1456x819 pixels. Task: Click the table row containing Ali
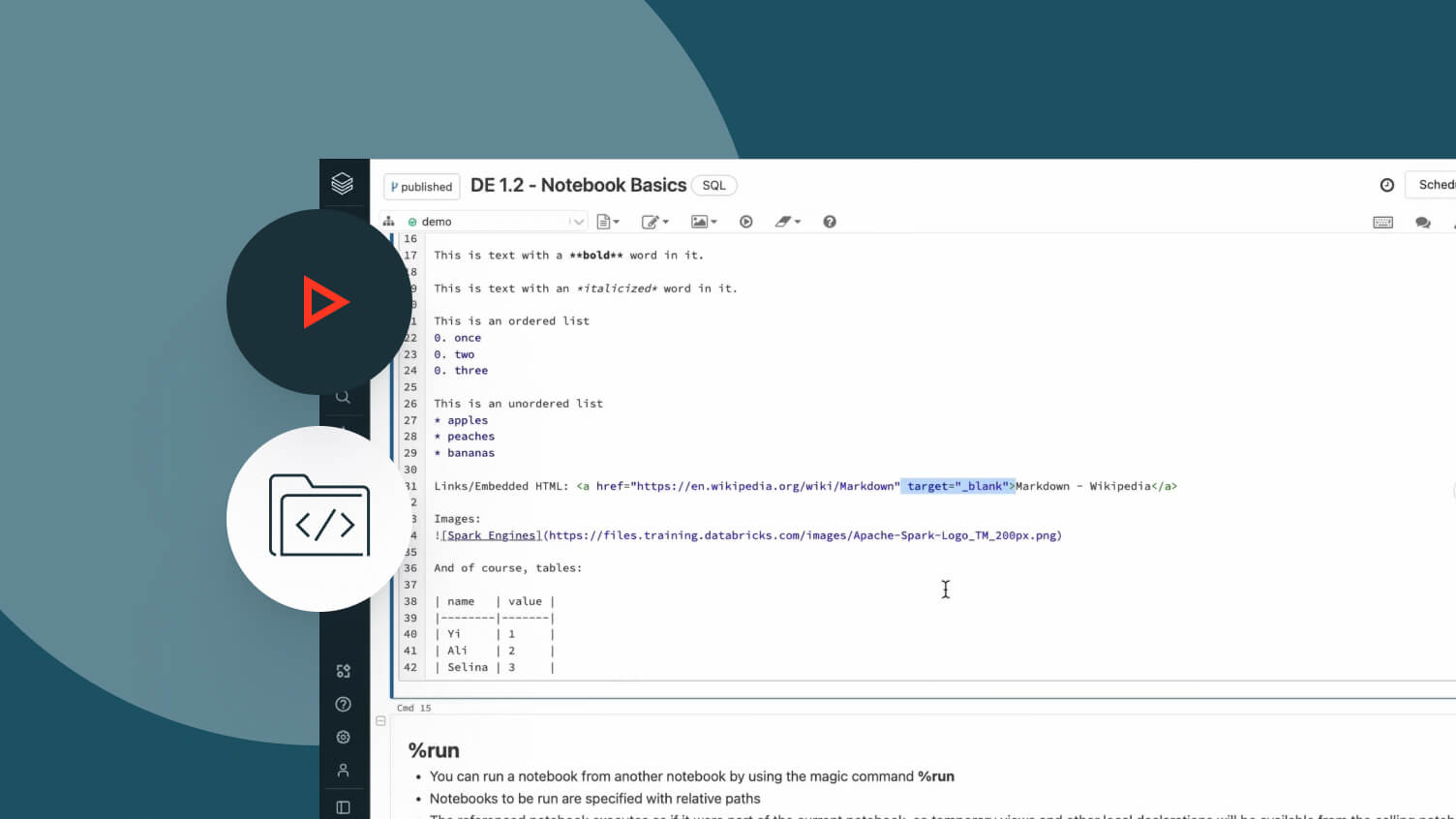tap(495, 651)
